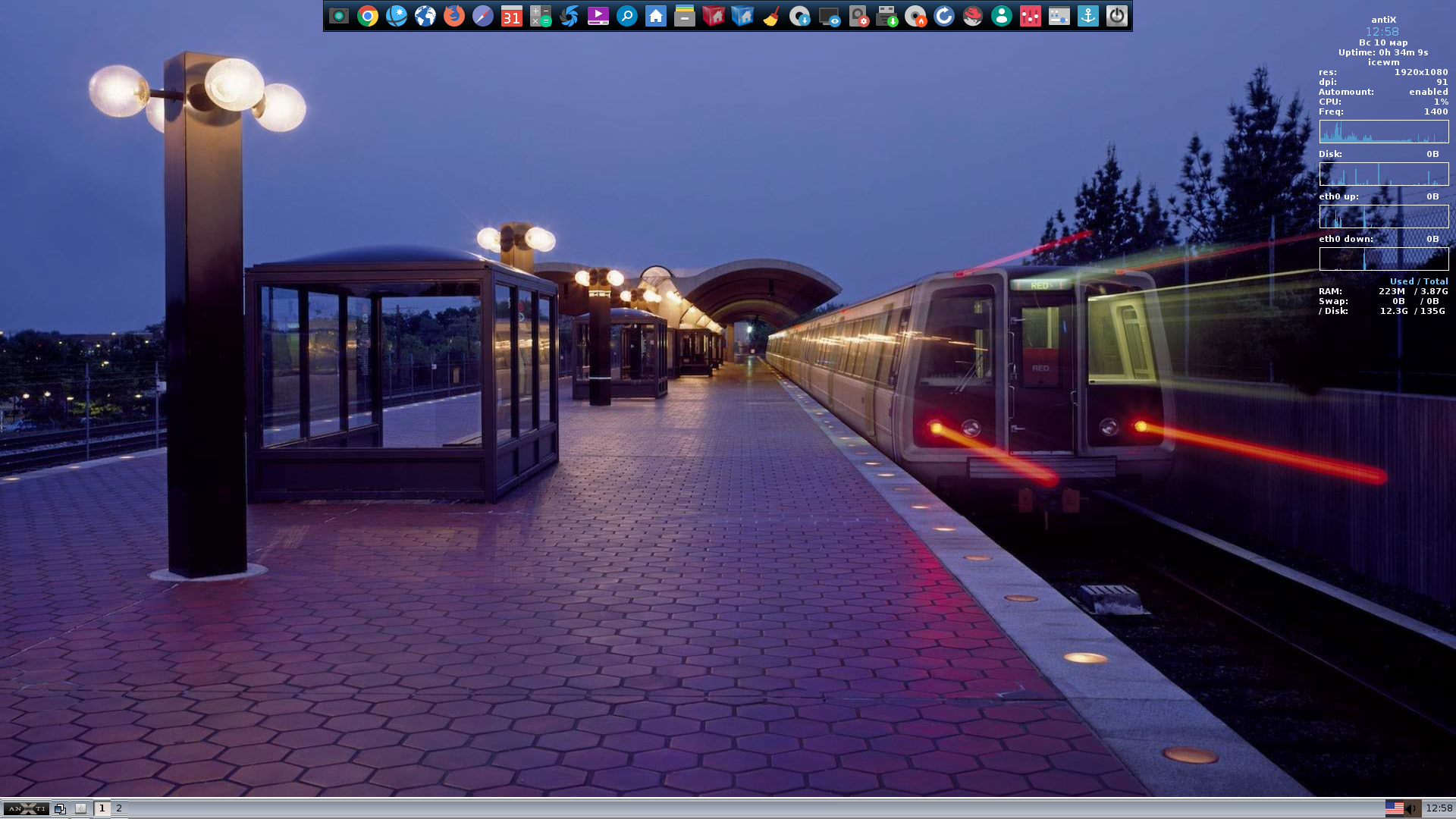Open the screenshot camera tool
This screenshot has width=1456, height=819.
click(339, 16)
